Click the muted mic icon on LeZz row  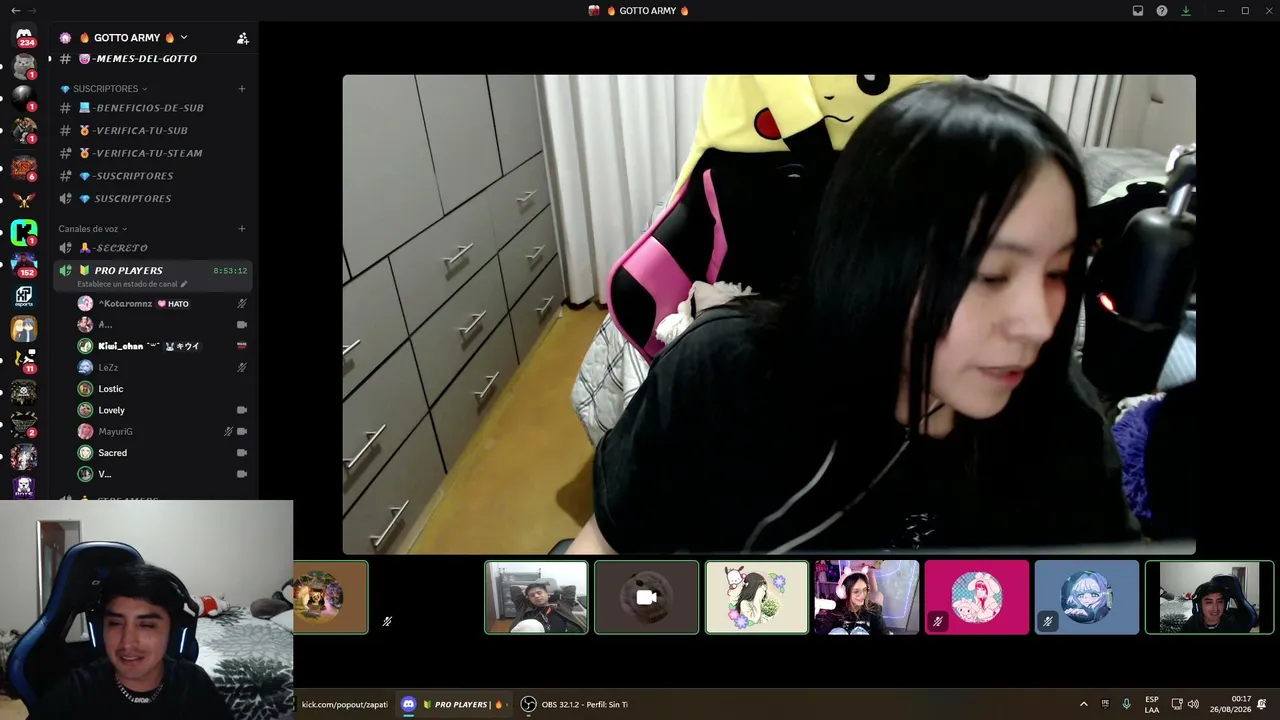point(242,367)
